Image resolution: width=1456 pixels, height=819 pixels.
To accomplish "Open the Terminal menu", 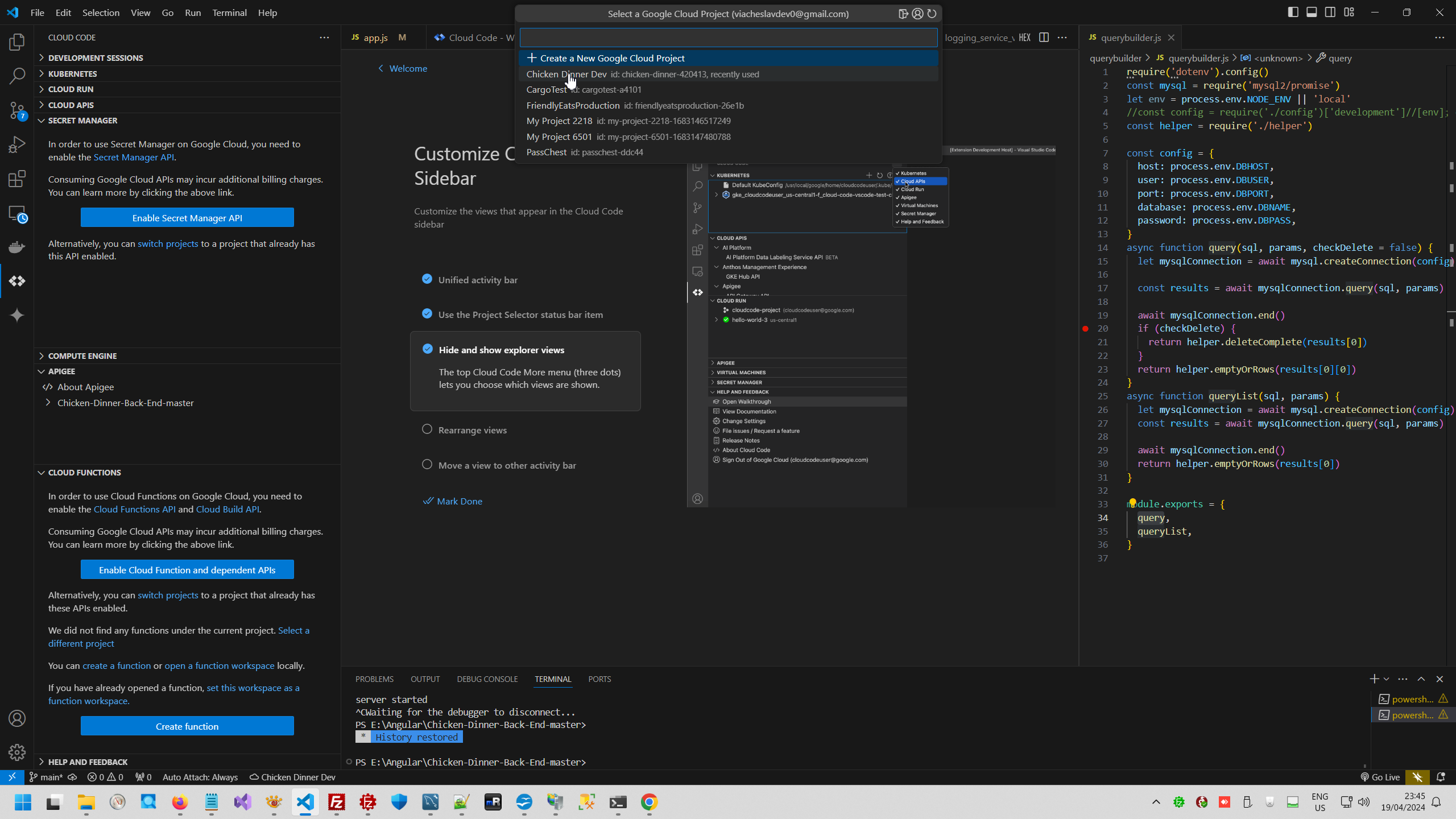I will 229,13.
